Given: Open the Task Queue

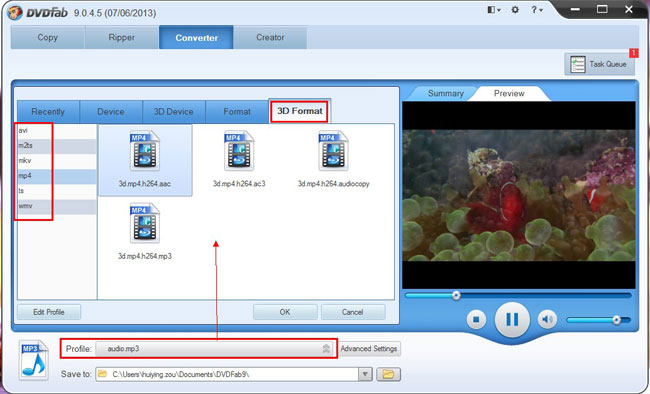Looking at the screenshot, I should [x=599, y=64].
